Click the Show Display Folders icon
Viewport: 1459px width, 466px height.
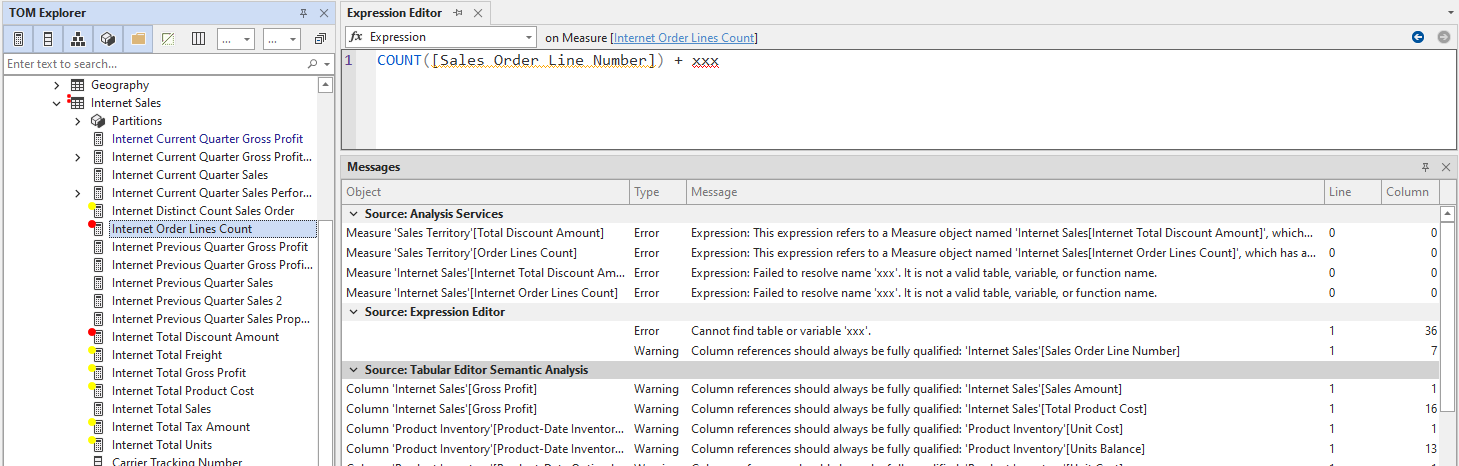[138, 39]
